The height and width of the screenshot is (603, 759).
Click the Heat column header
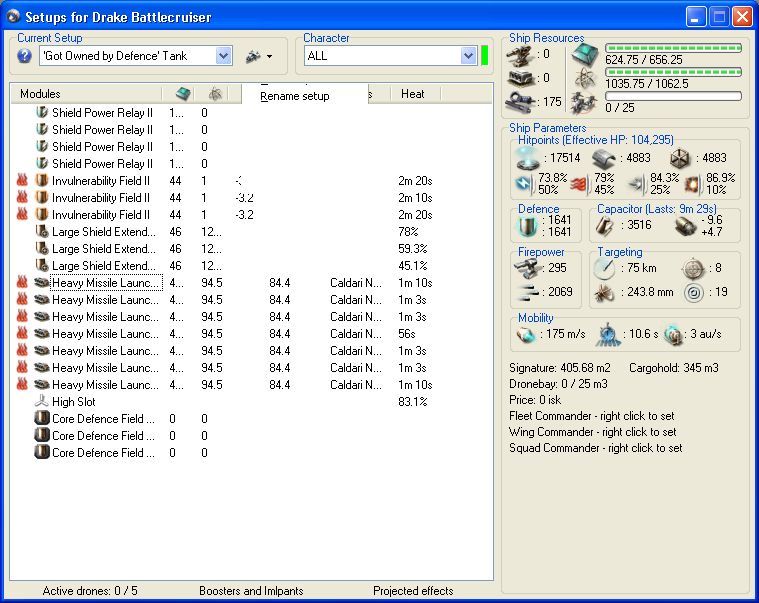[x=413, y=94]
